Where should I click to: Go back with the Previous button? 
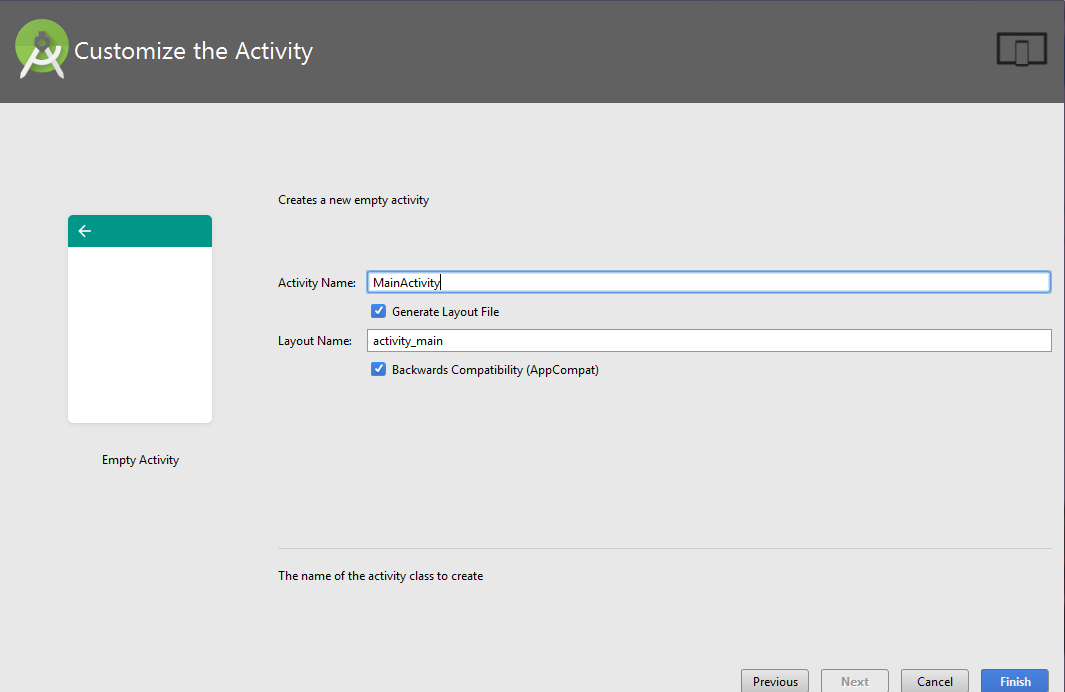[775, 681]
